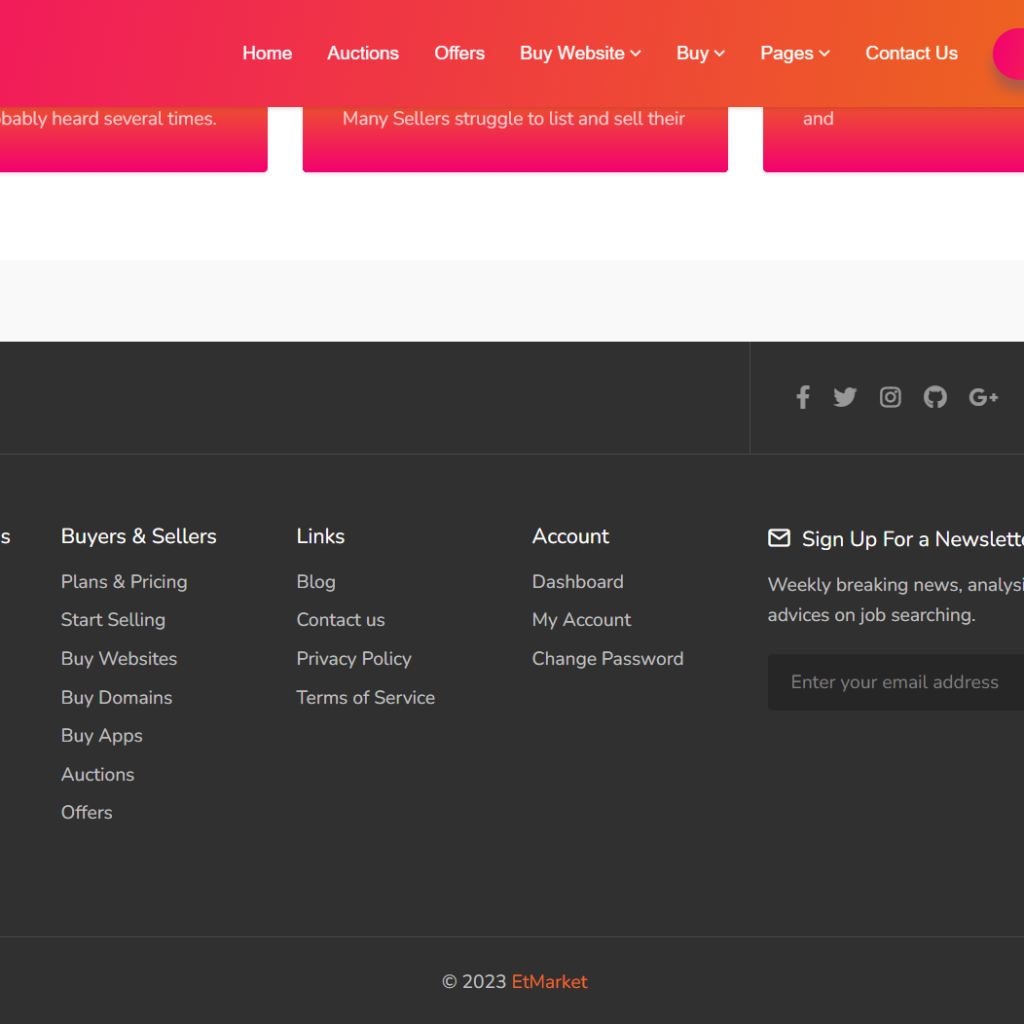Open the Twitter social icon

click(845, 398)
